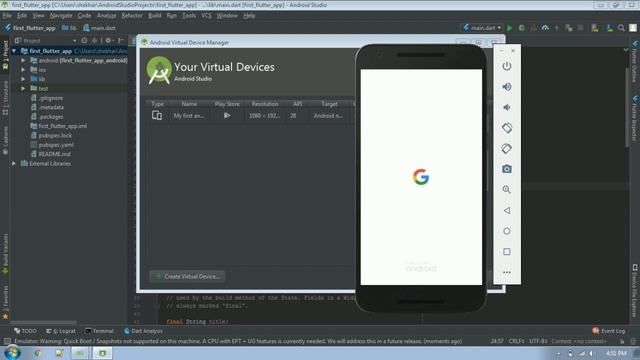Click the lib breadcrumb in the navigation bar
Viewport: 640px width, 360px height.
pos(69,28)
